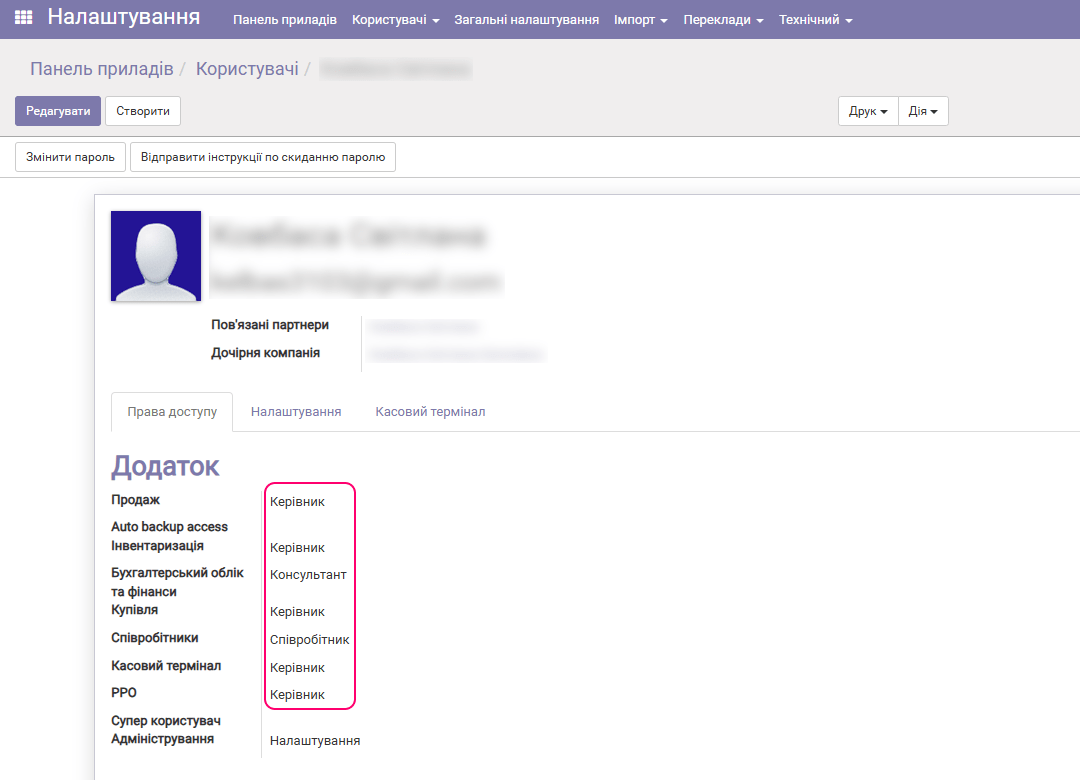Screen dimensions: 1080x780
Task: Open the Касовий термінал tab
Action: coord(430,411)
